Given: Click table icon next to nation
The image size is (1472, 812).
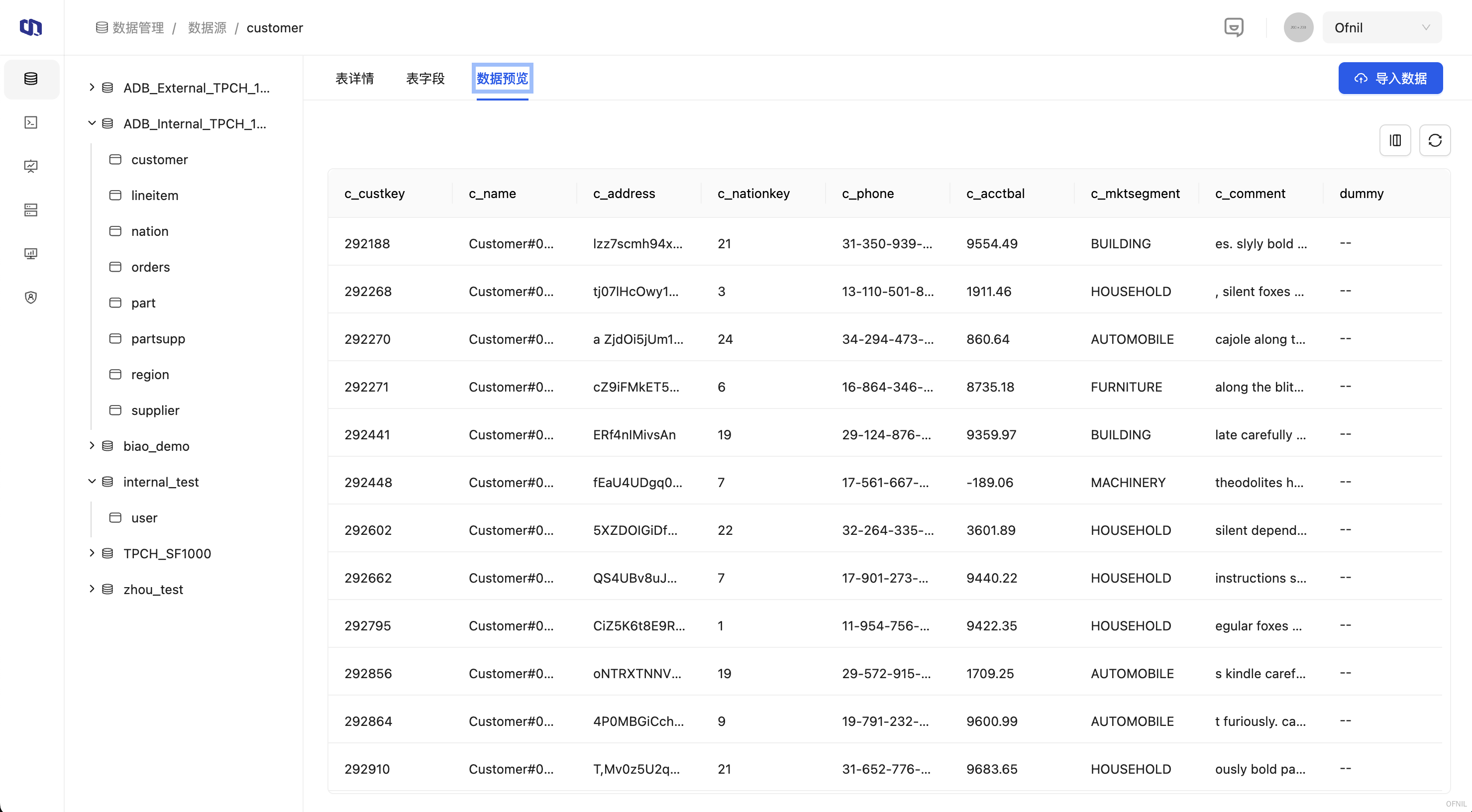Looking at the screenshot, I should (x=115, y=231).
